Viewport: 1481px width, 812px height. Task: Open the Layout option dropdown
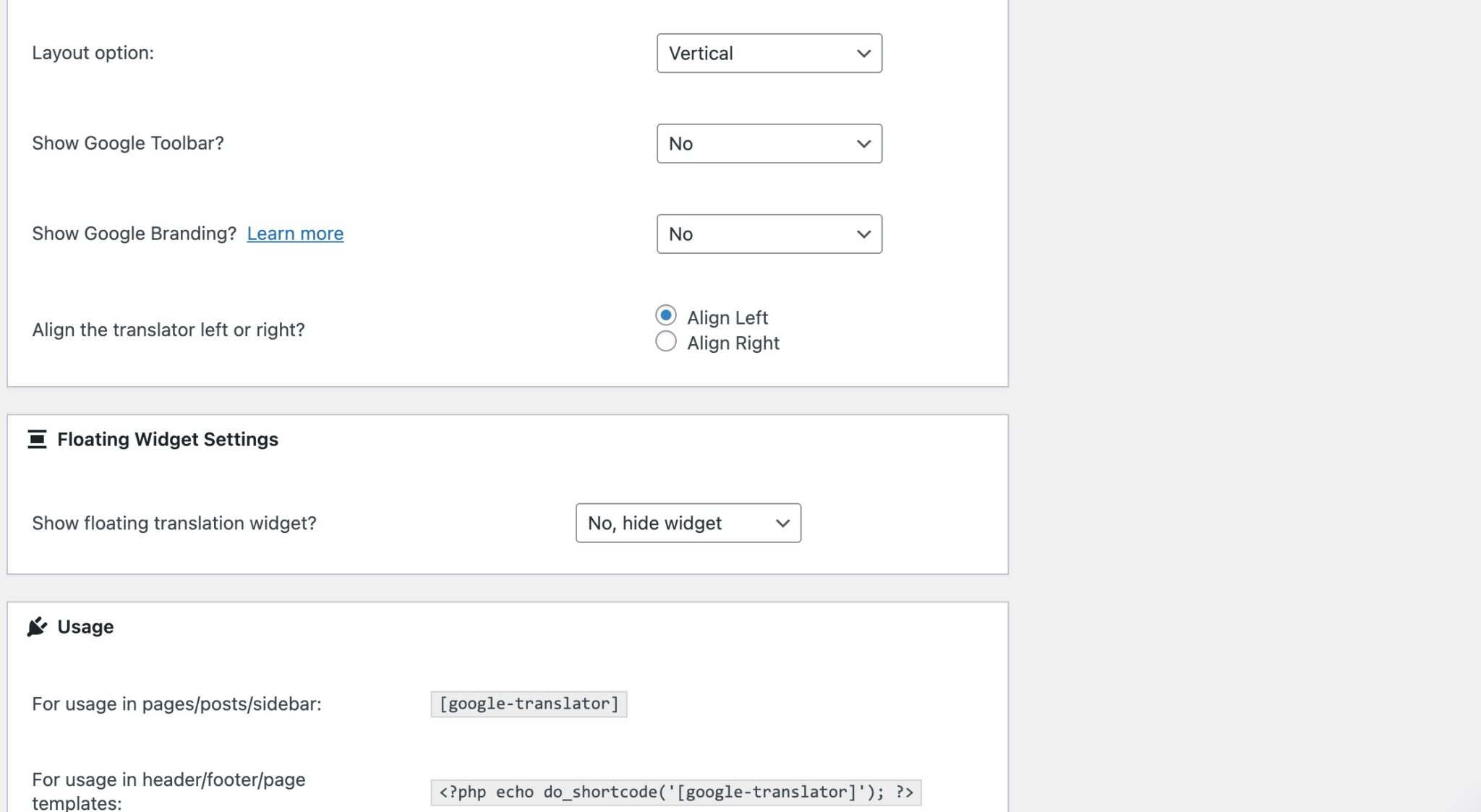tap(769, 54)
